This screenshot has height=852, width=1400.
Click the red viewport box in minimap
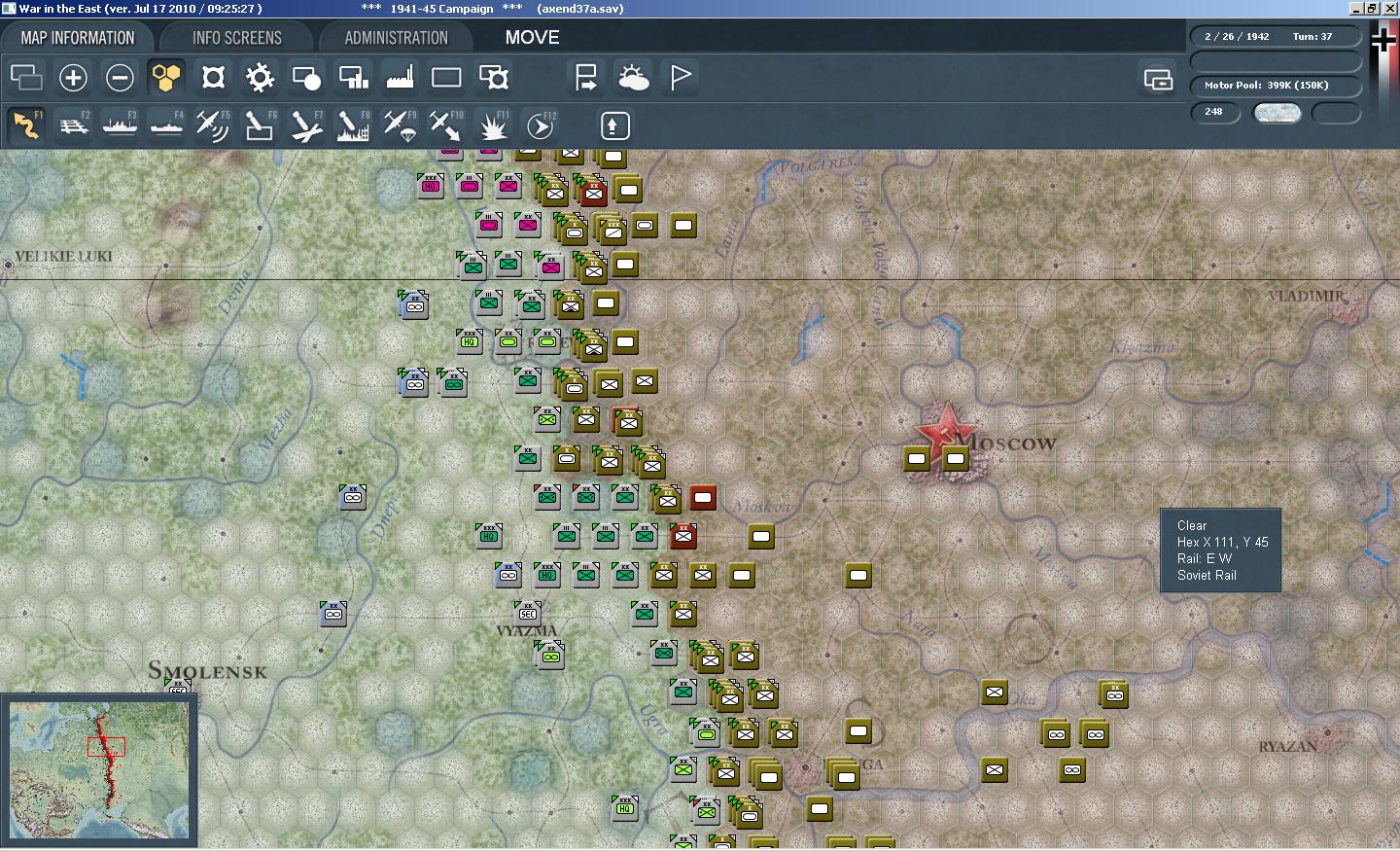[106, 747]
